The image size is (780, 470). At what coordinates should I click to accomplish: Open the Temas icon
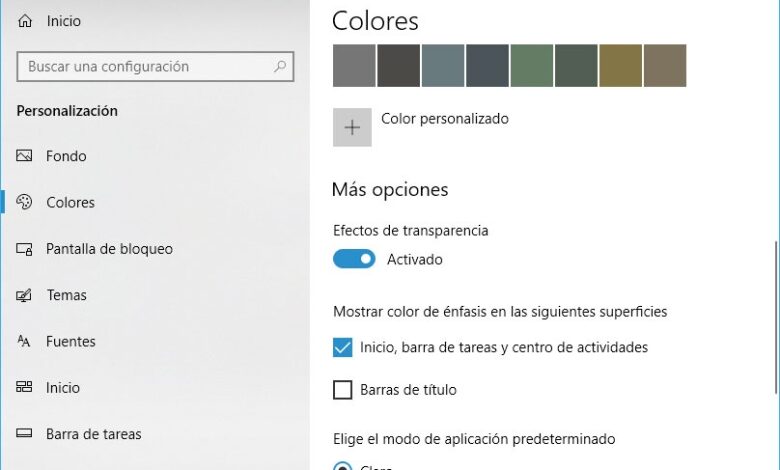coord(25,295)
